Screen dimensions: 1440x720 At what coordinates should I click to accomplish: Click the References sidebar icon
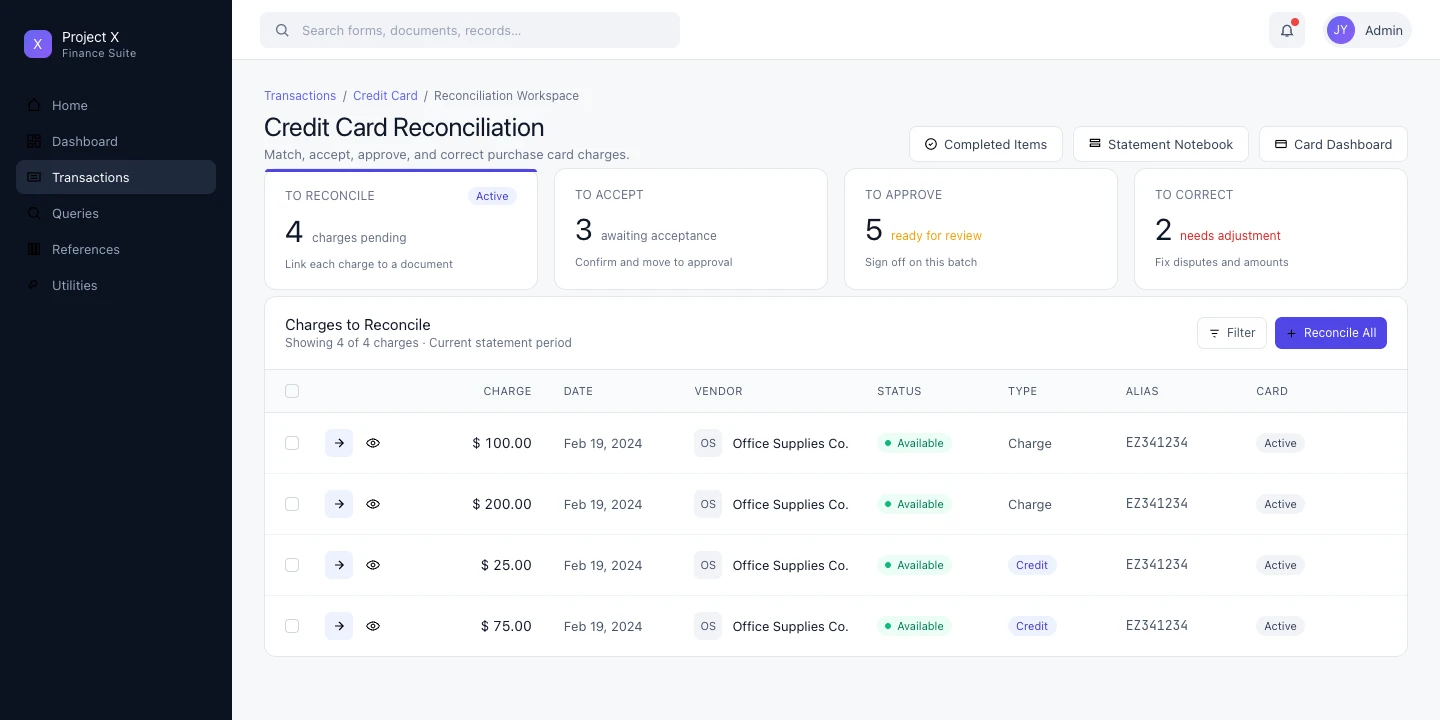click(x=34, y=249)
